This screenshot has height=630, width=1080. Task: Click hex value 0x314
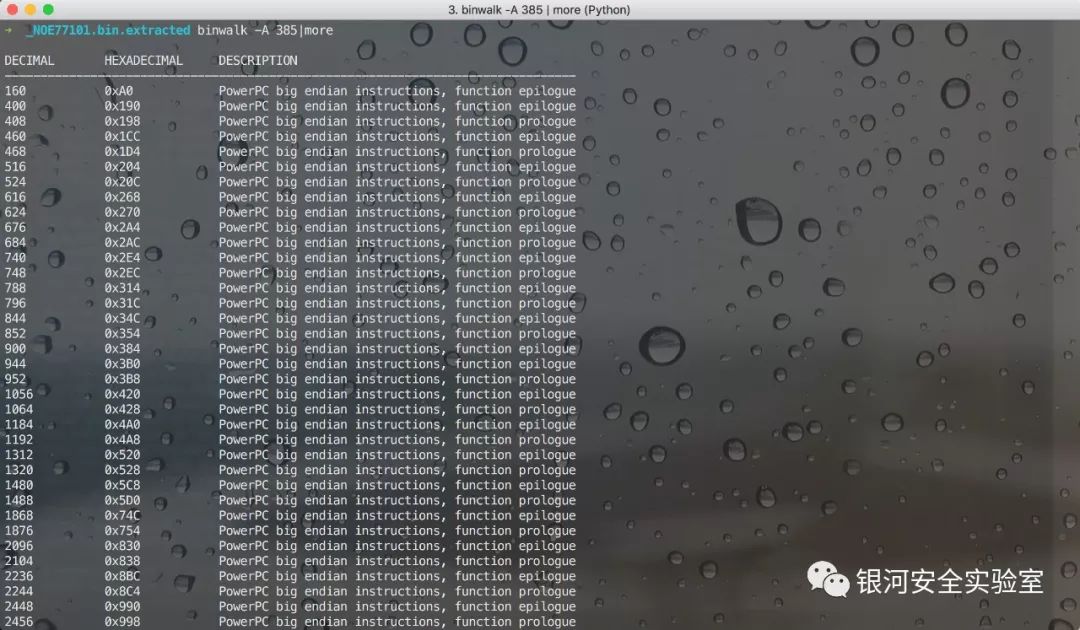122,288
